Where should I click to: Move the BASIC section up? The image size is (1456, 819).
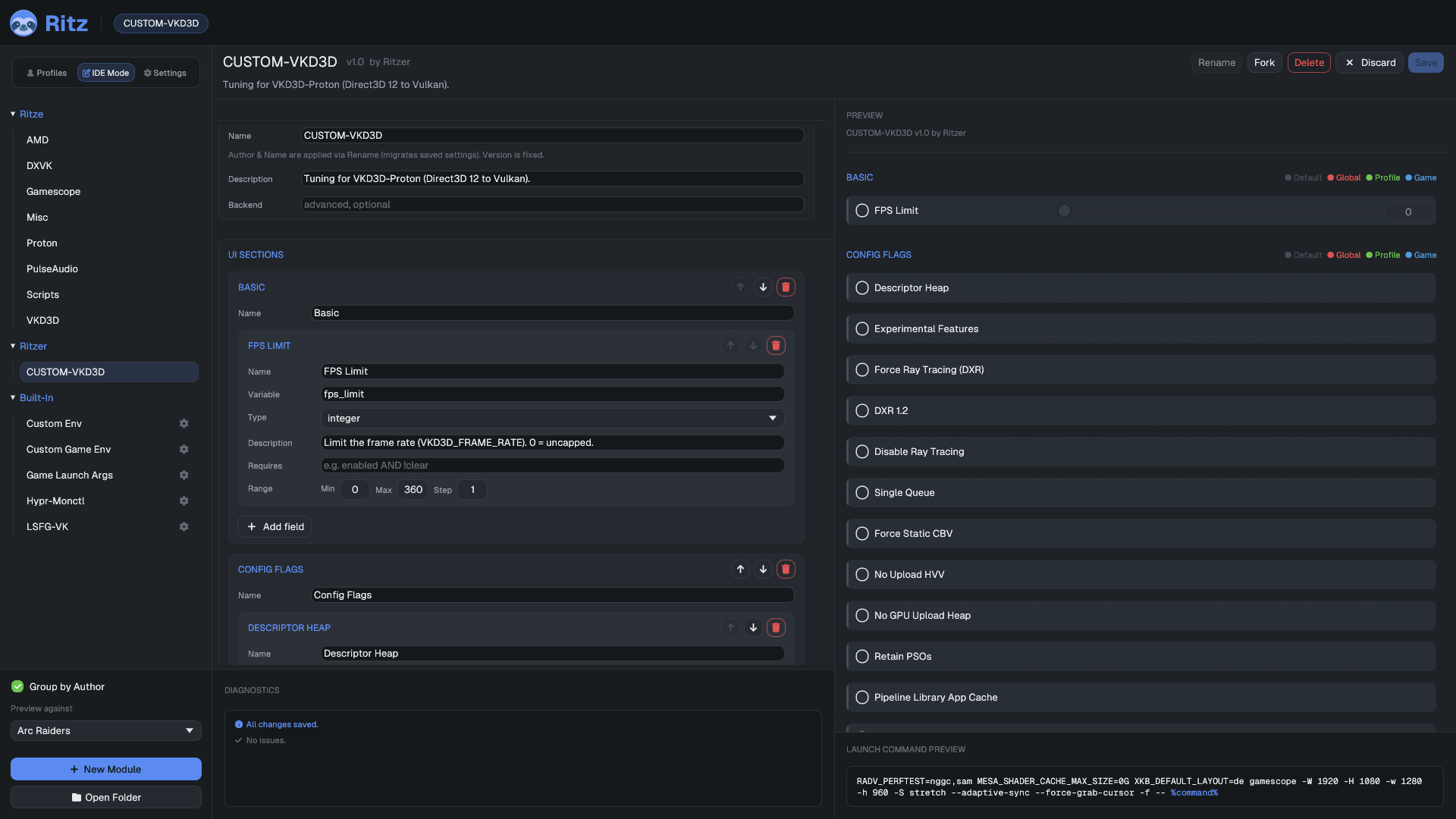point(740,287)
